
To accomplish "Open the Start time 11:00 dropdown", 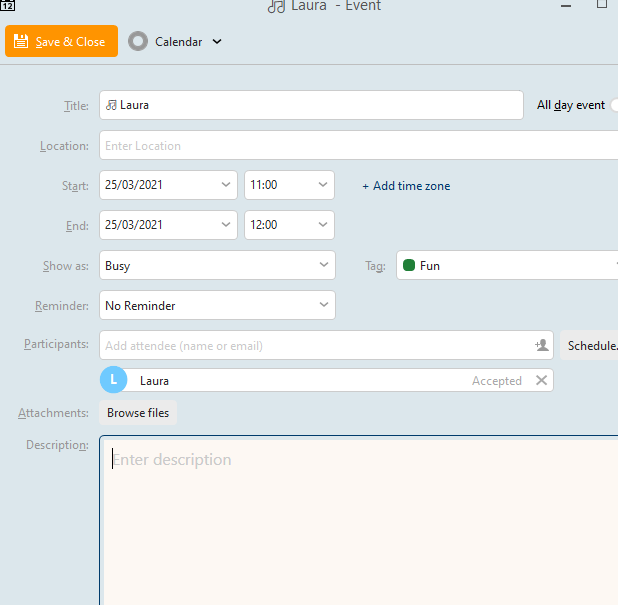I will 323,185.
